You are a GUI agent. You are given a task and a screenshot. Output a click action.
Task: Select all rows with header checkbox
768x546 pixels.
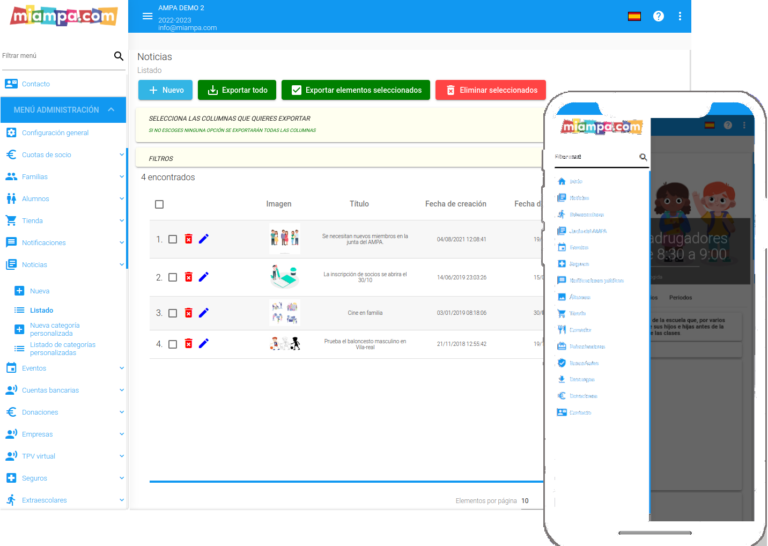pyautogui.click(x=159, y=205)
